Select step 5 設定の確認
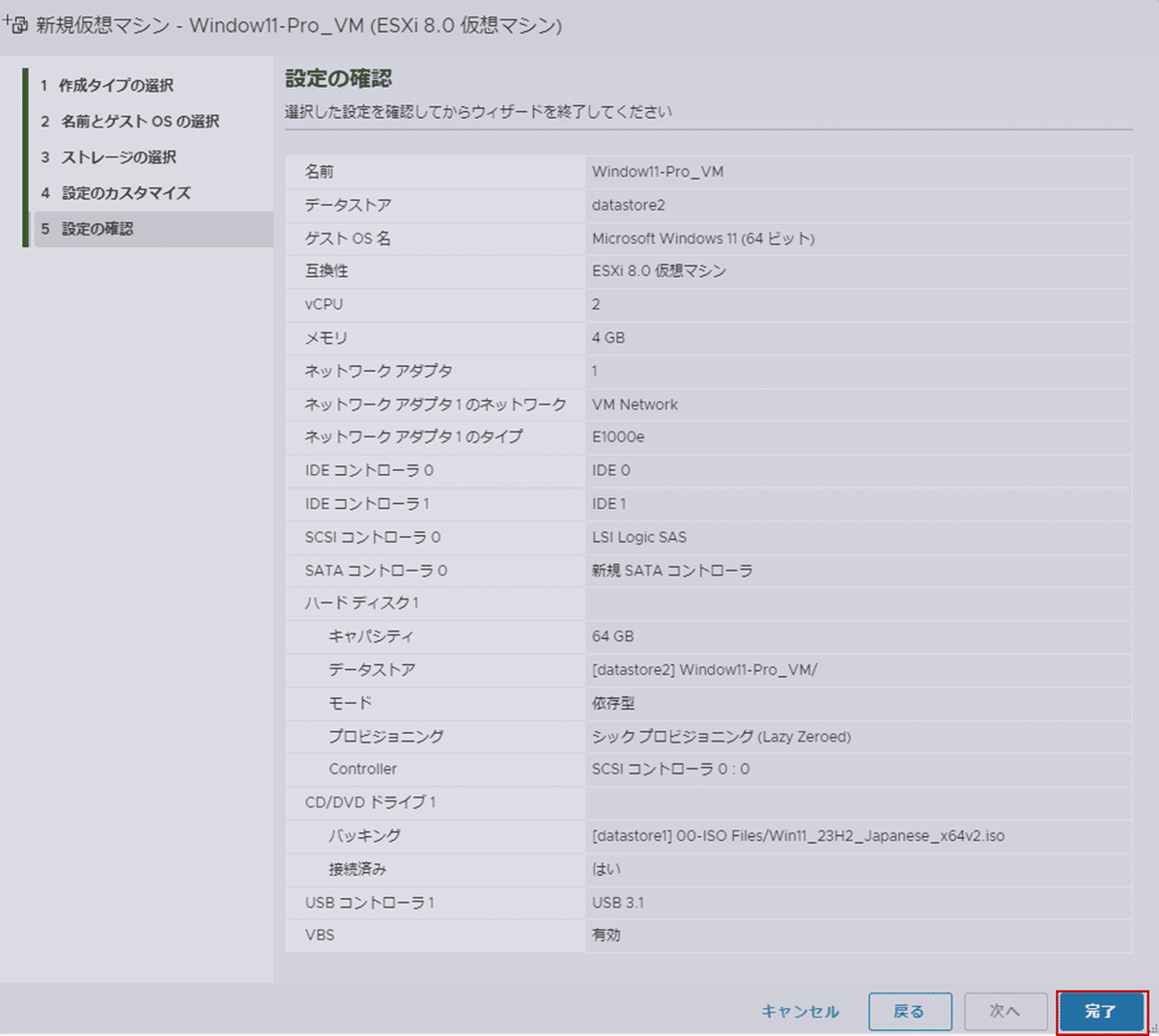1159x1036 pixels. [154, 229]
